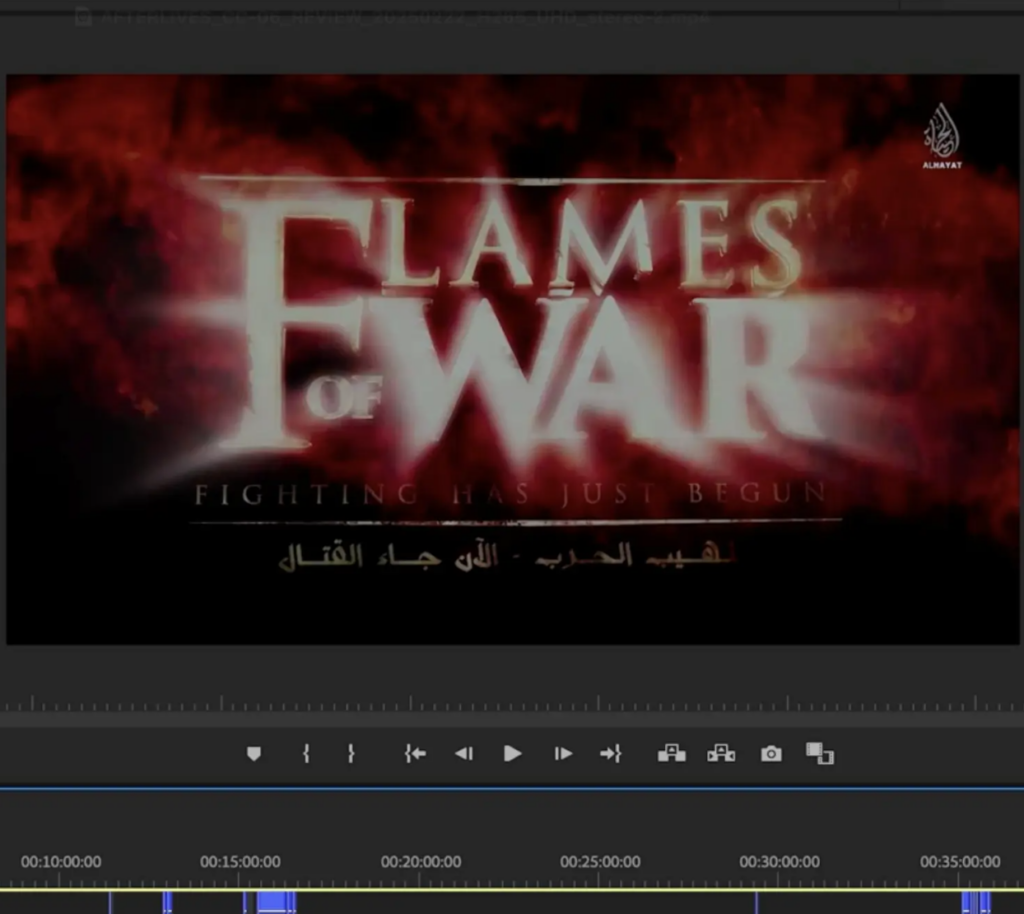
Task: Click the Extract button icon
Action: tap(721, 754)
